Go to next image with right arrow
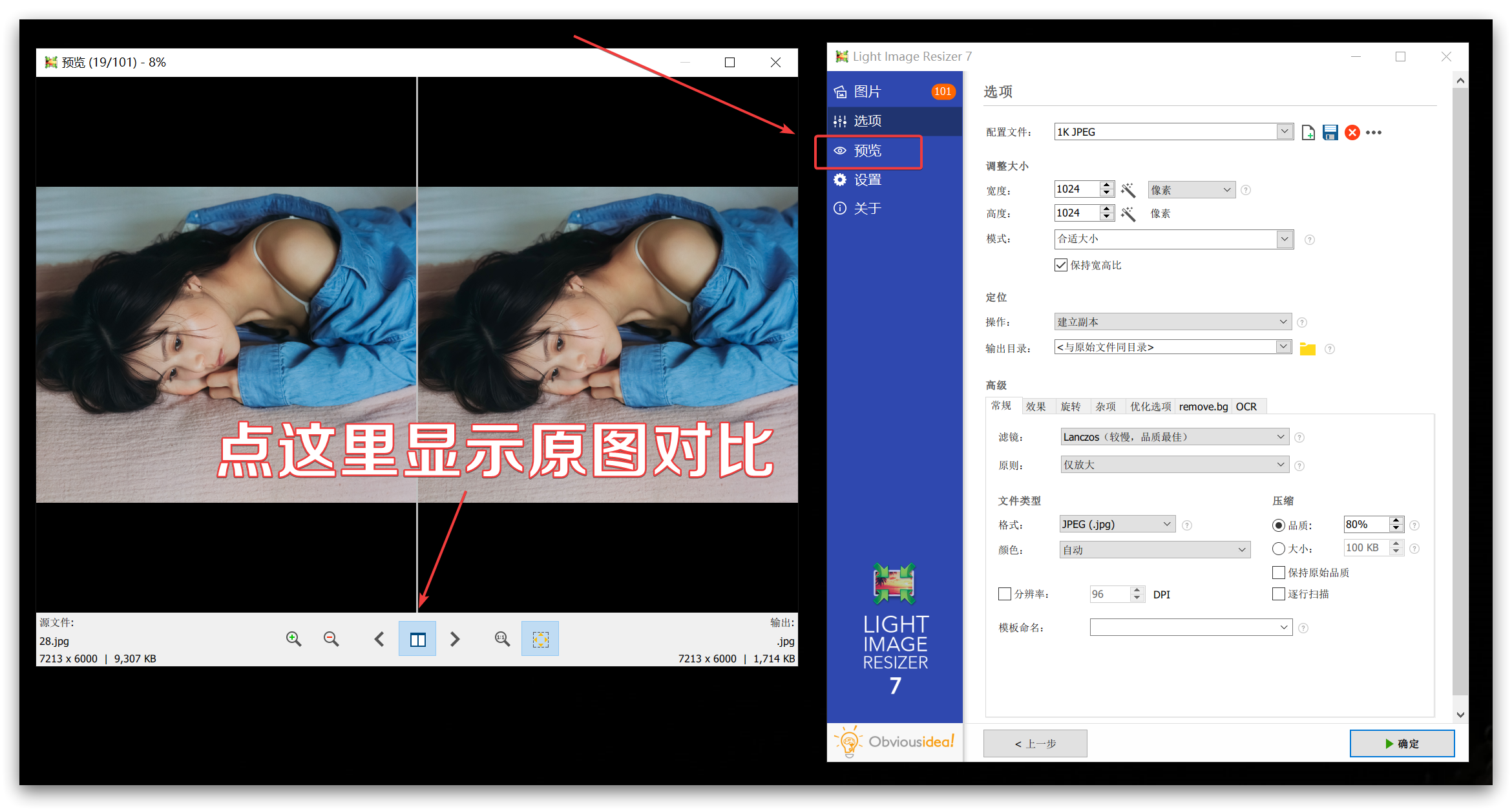The image size is (1512, 811). point(455,639)
